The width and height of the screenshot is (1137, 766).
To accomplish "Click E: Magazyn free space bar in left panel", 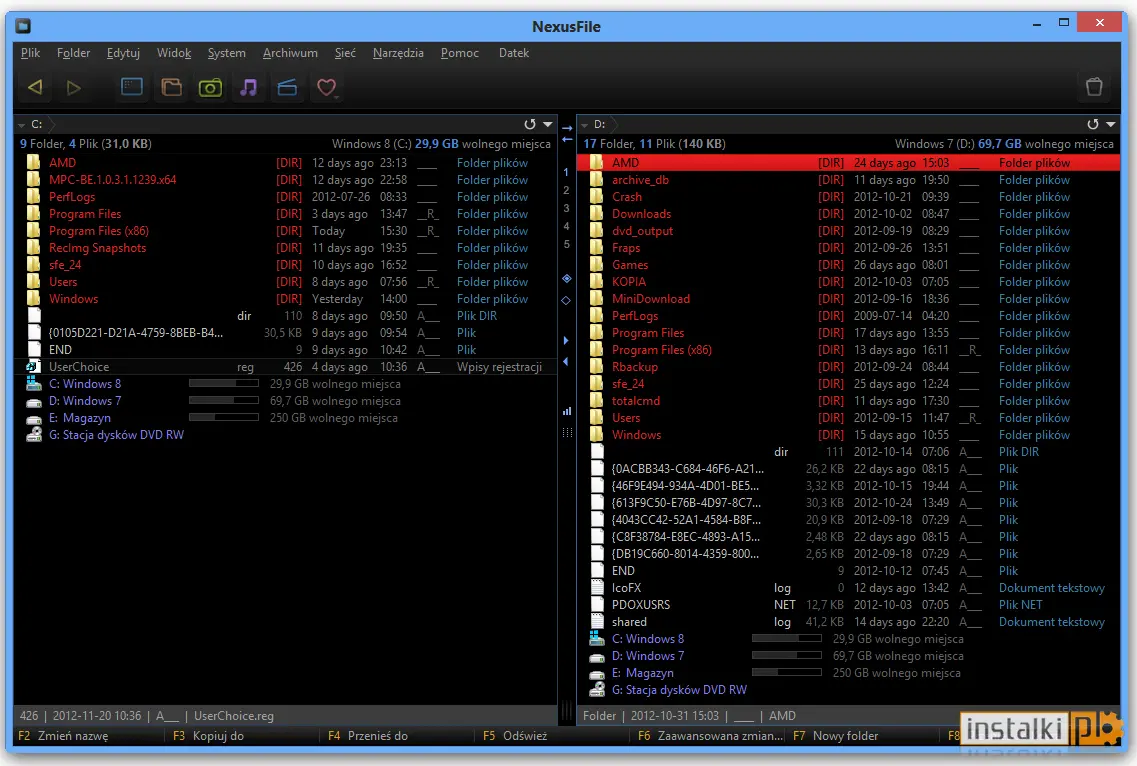I will coord(223,417).
